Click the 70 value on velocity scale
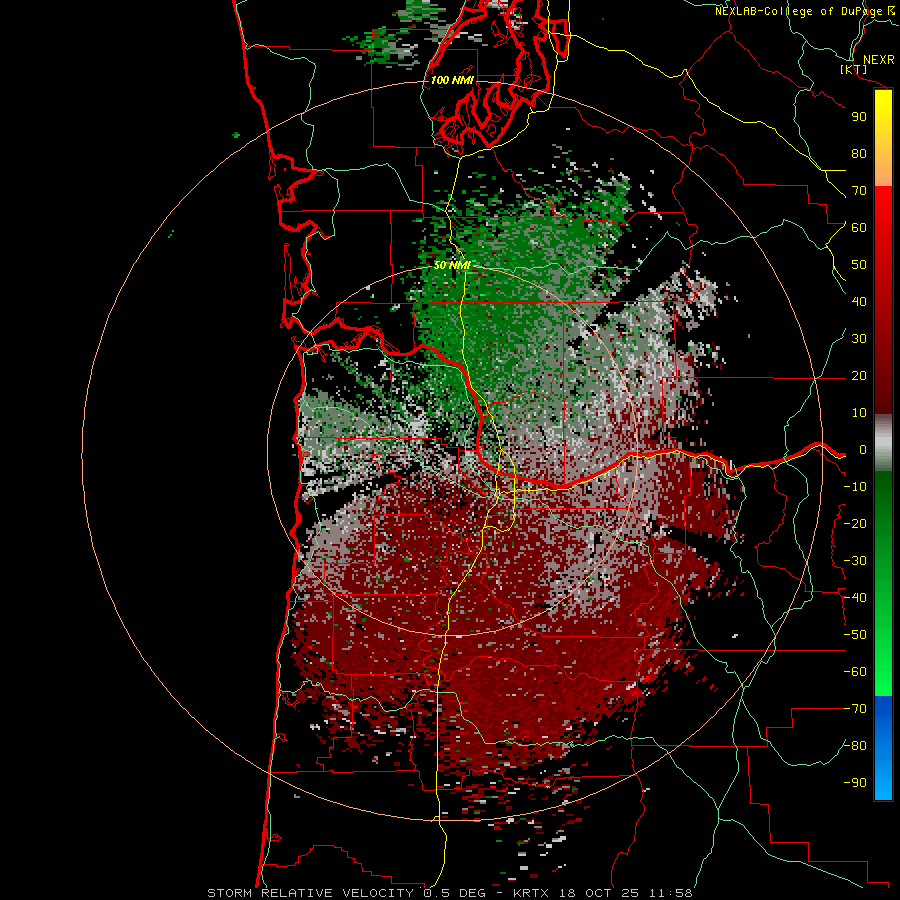The height and width of the screenshot is (900, 900). pos(859,191)
